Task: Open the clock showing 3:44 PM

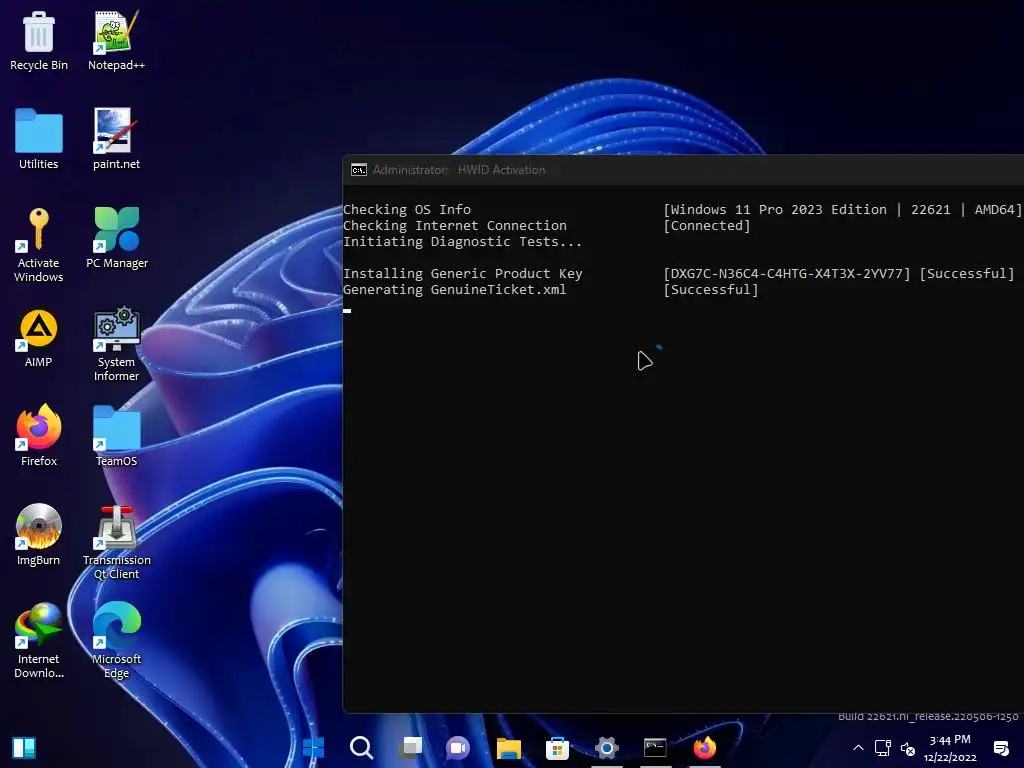Action: click(x=950, y=748)
